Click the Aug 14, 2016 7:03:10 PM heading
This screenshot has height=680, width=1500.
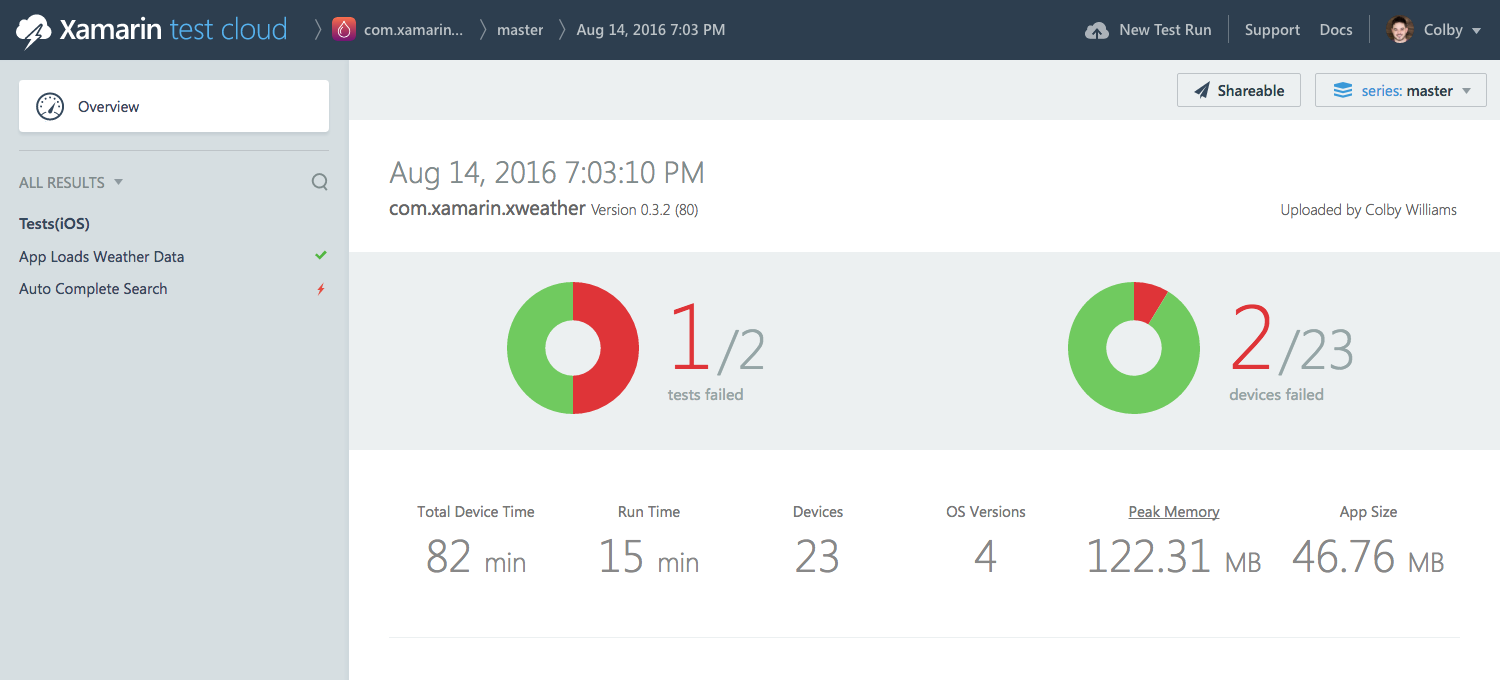547,172
